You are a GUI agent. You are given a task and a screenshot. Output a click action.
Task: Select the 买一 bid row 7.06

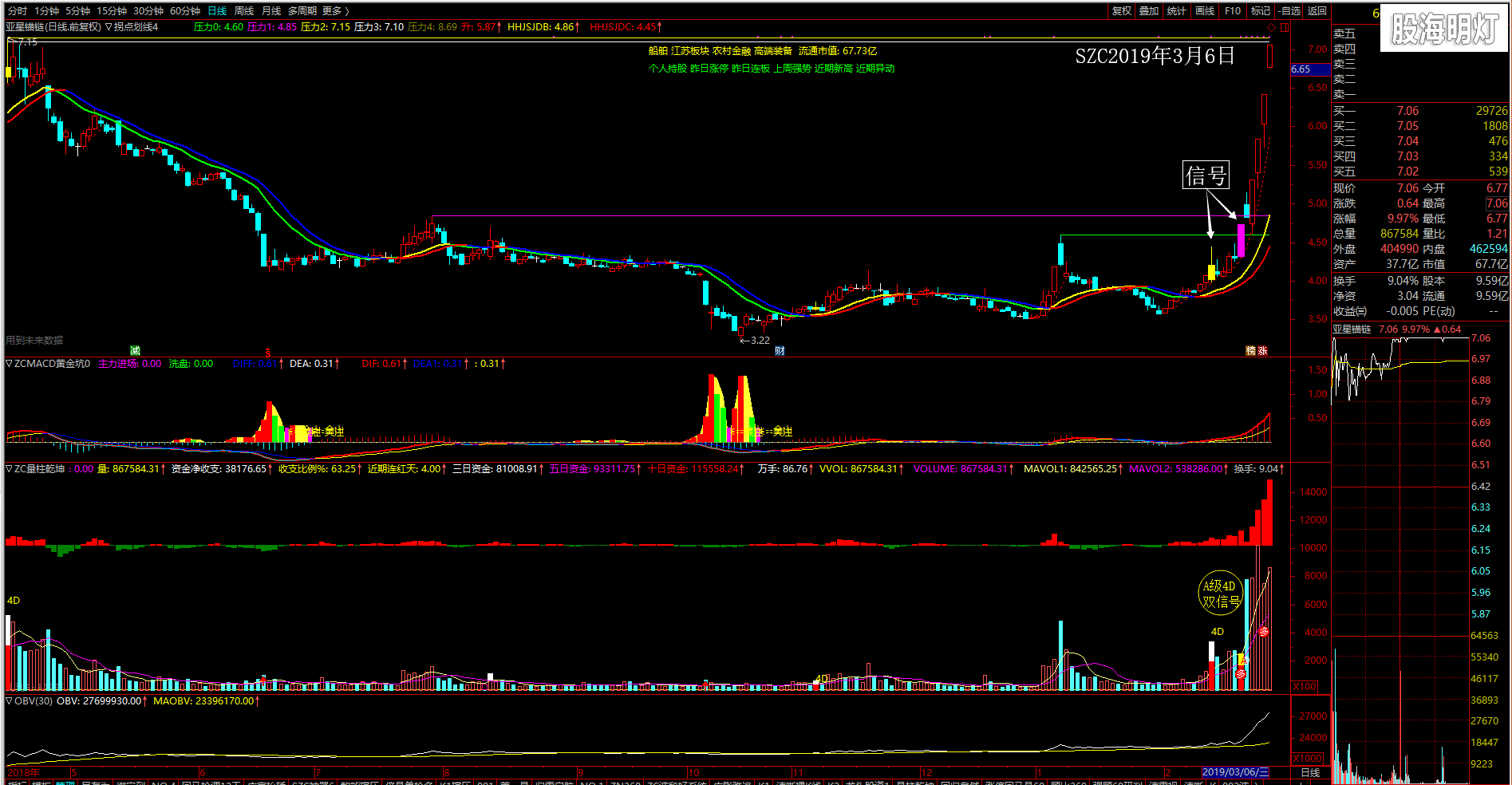[1420, 111]
